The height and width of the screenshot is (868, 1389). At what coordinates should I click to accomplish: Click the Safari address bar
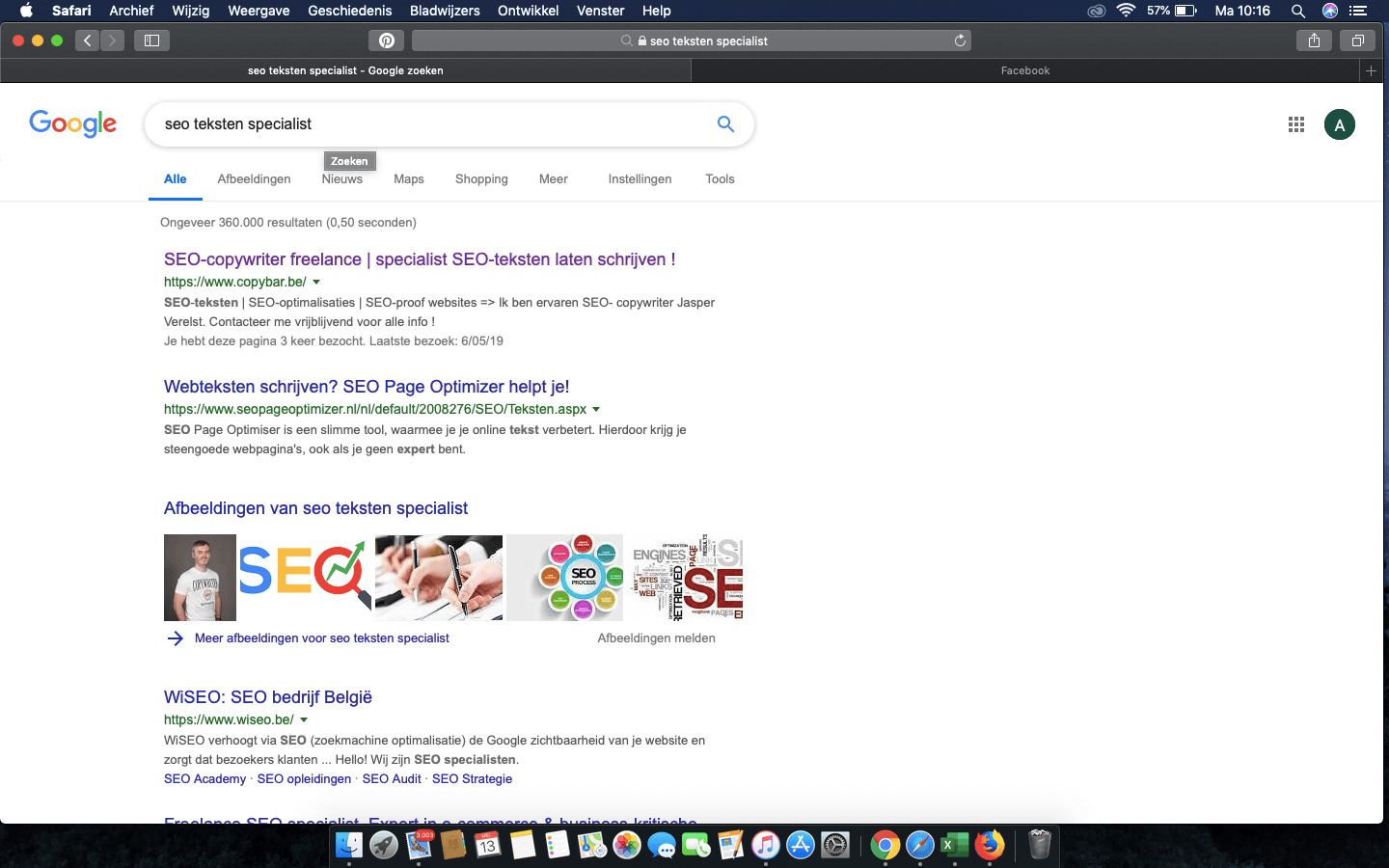tap(691, 41)
